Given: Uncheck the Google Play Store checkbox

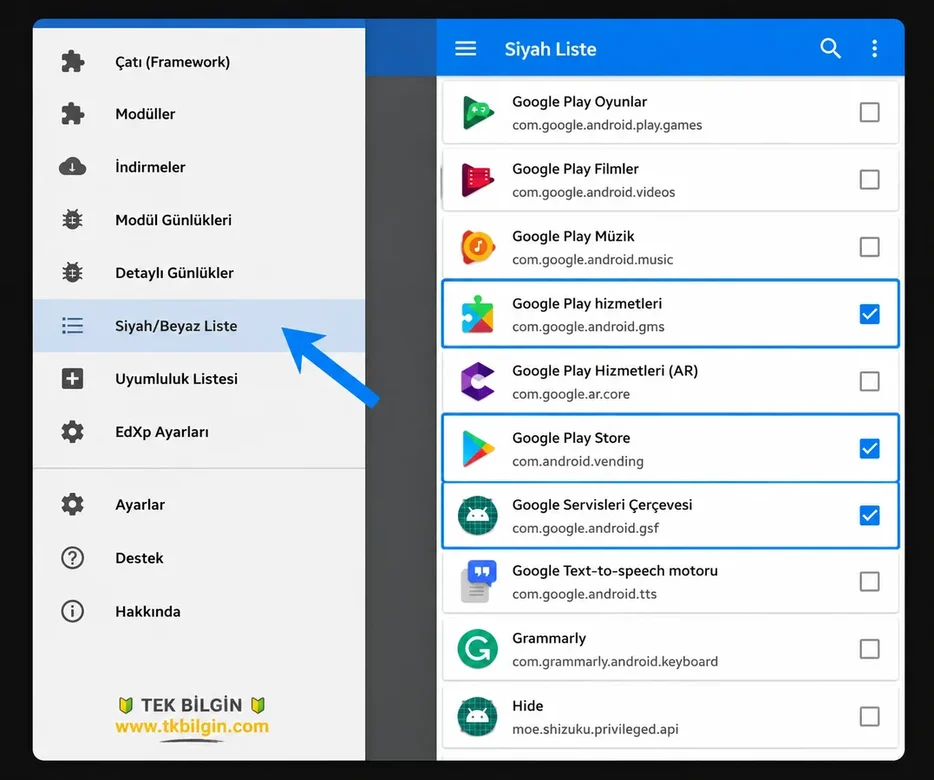Looking at the screenshot, I should coord(870,449).
